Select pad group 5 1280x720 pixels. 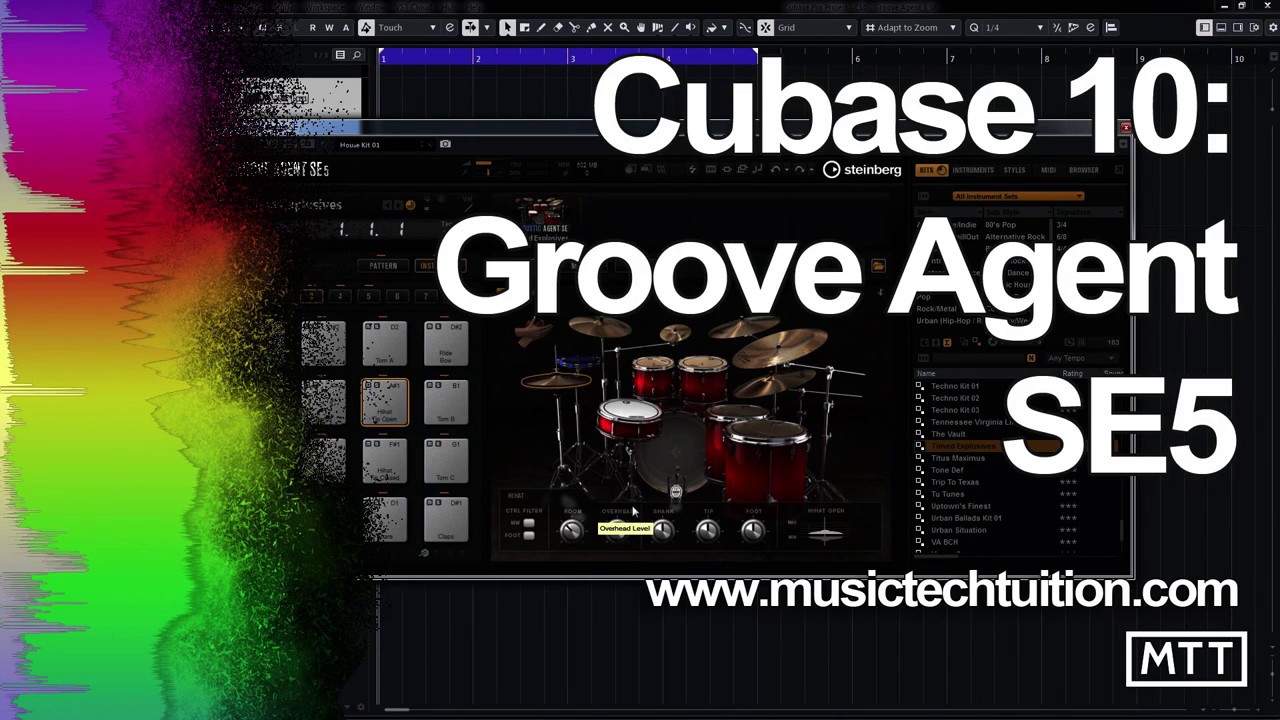(368, 296)
